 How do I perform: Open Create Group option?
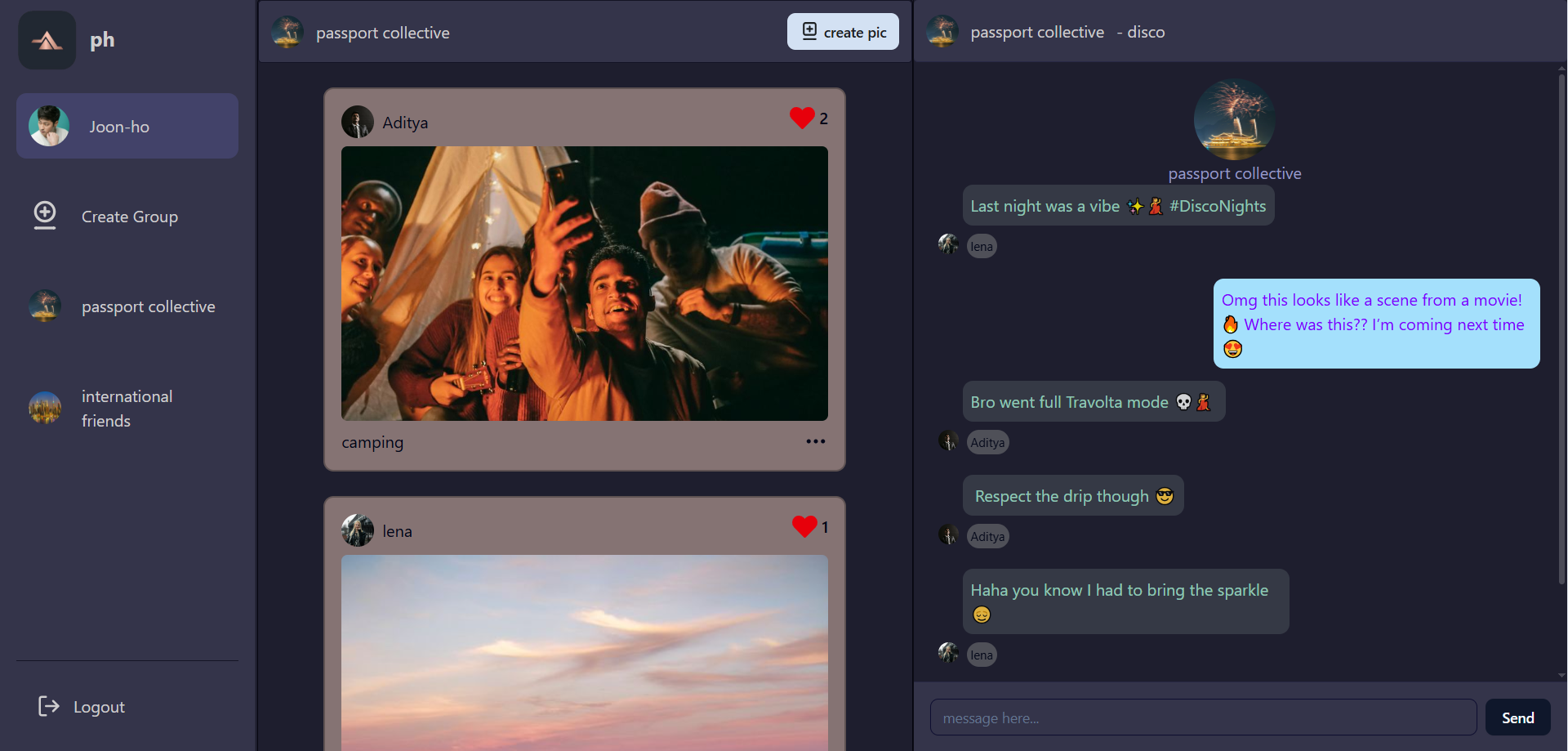[127, 217]
